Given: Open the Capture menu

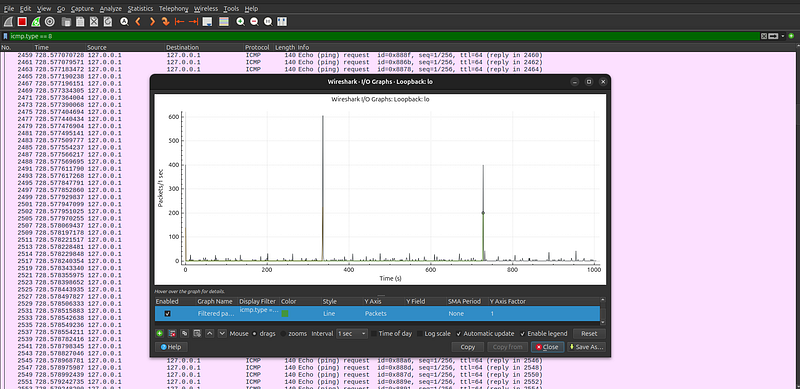Looking at the screenshot, I should coord(82,9).
